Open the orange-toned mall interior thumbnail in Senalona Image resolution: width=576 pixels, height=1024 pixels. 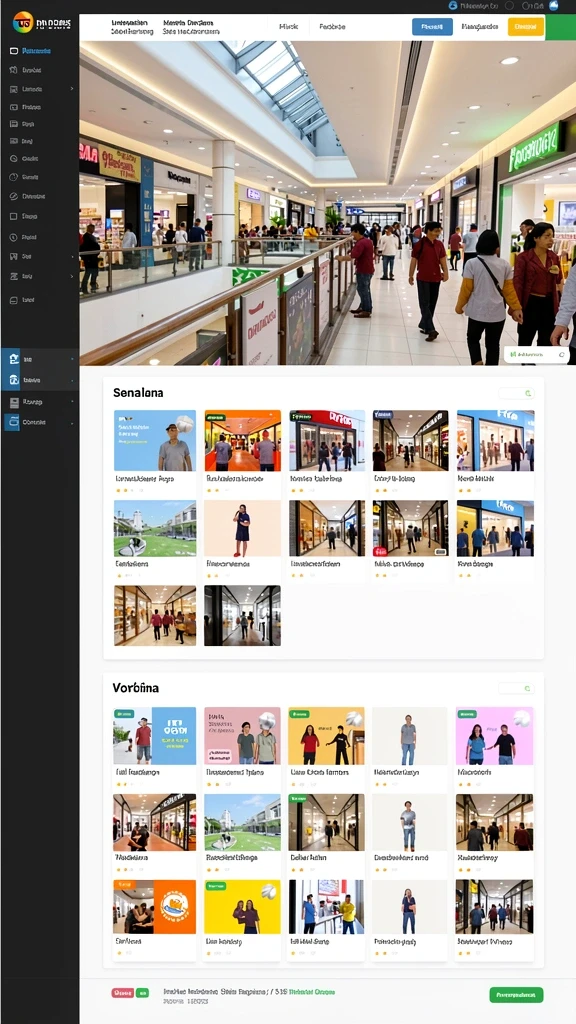(x=242, y=440)
